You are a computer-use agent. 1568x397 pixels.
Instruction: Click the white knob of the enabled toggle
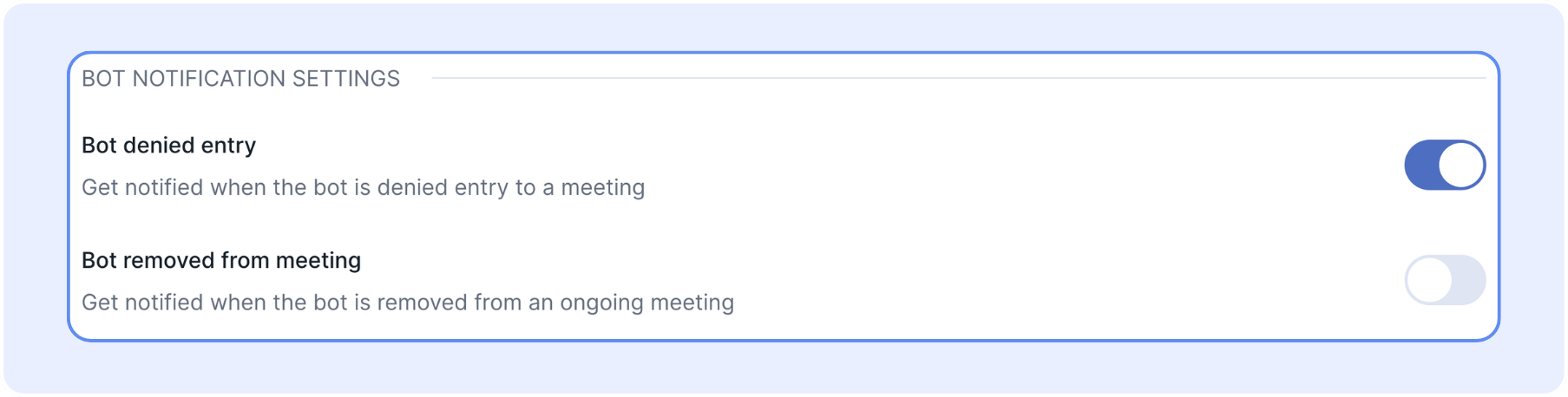pos(1461,165)
